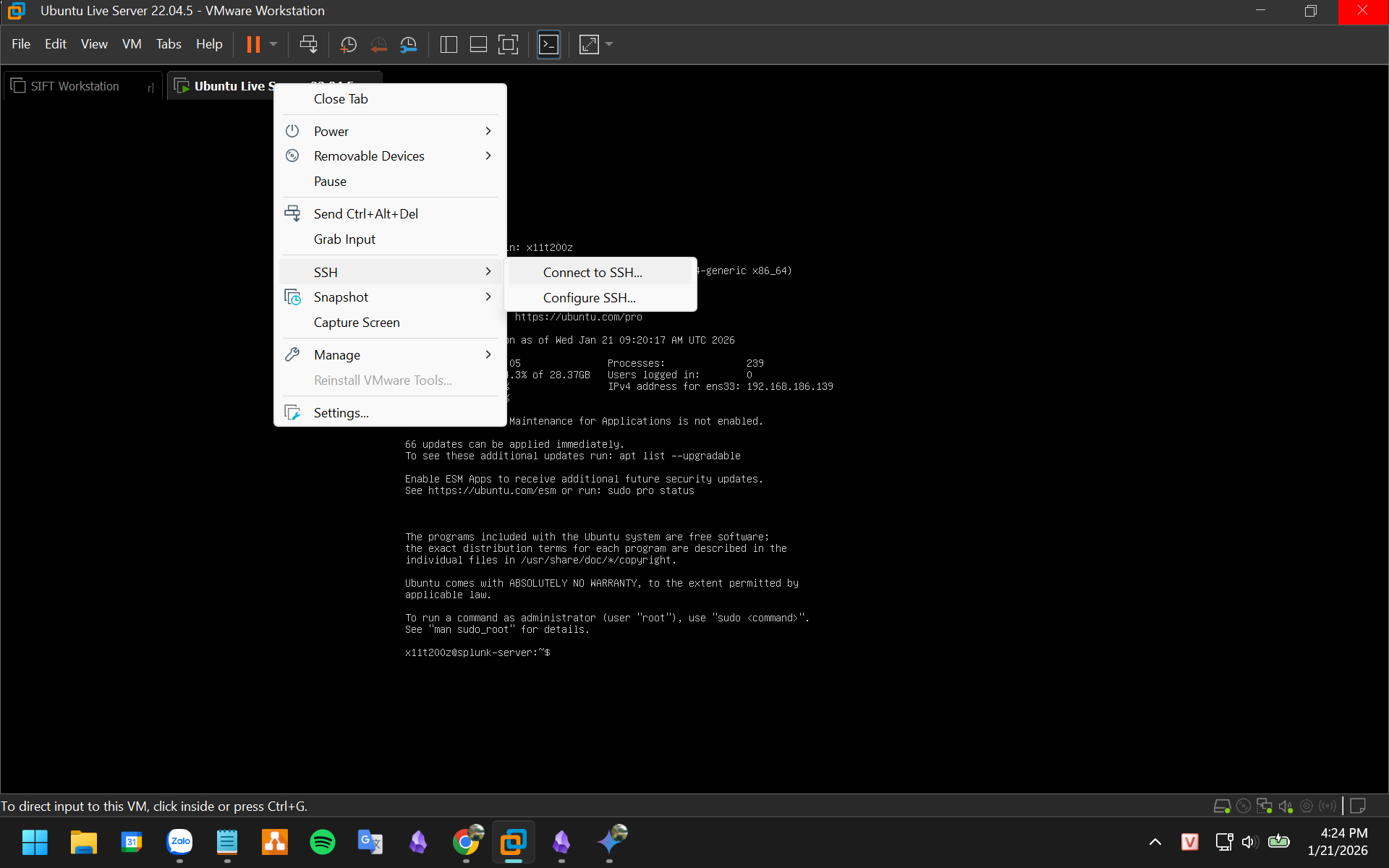Image resolution: width=1389 pixels, height=868 pixels.
Task: Select Configure SSH... menu entry
Action: pos(589,298)
